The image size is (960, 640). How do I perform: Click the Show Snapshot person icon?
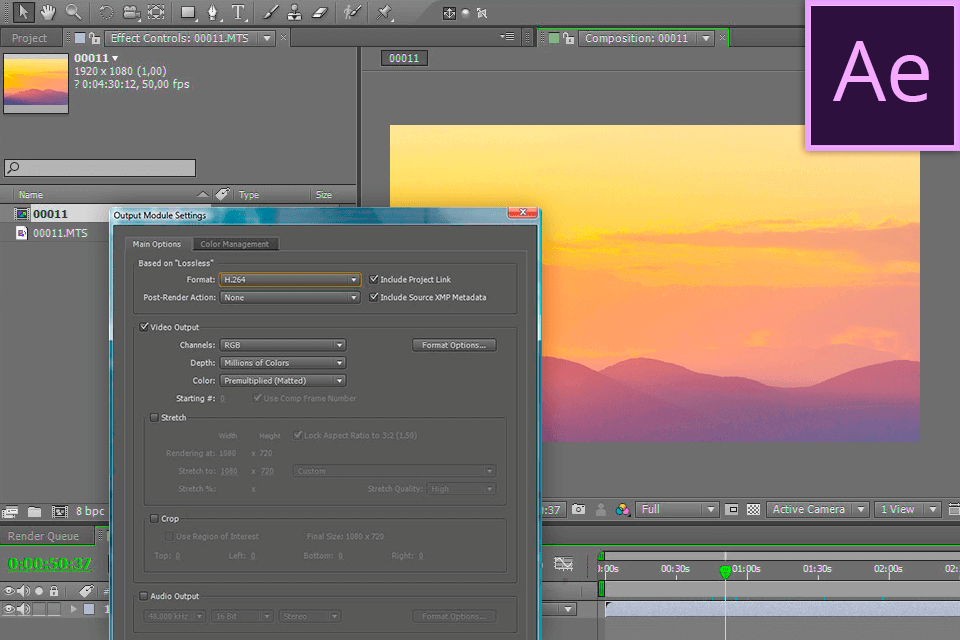tap(601, 510)
